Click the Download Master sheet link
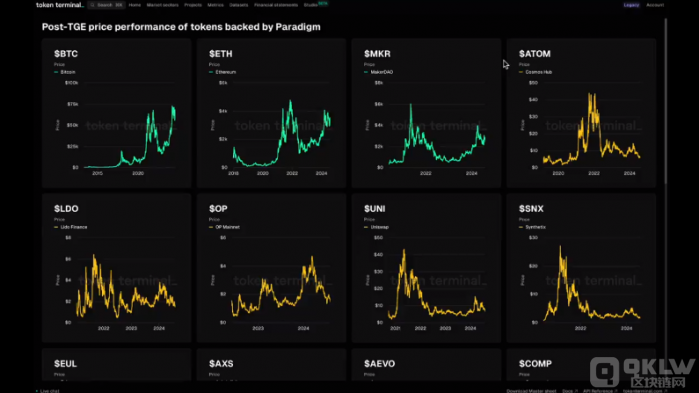 531,391
